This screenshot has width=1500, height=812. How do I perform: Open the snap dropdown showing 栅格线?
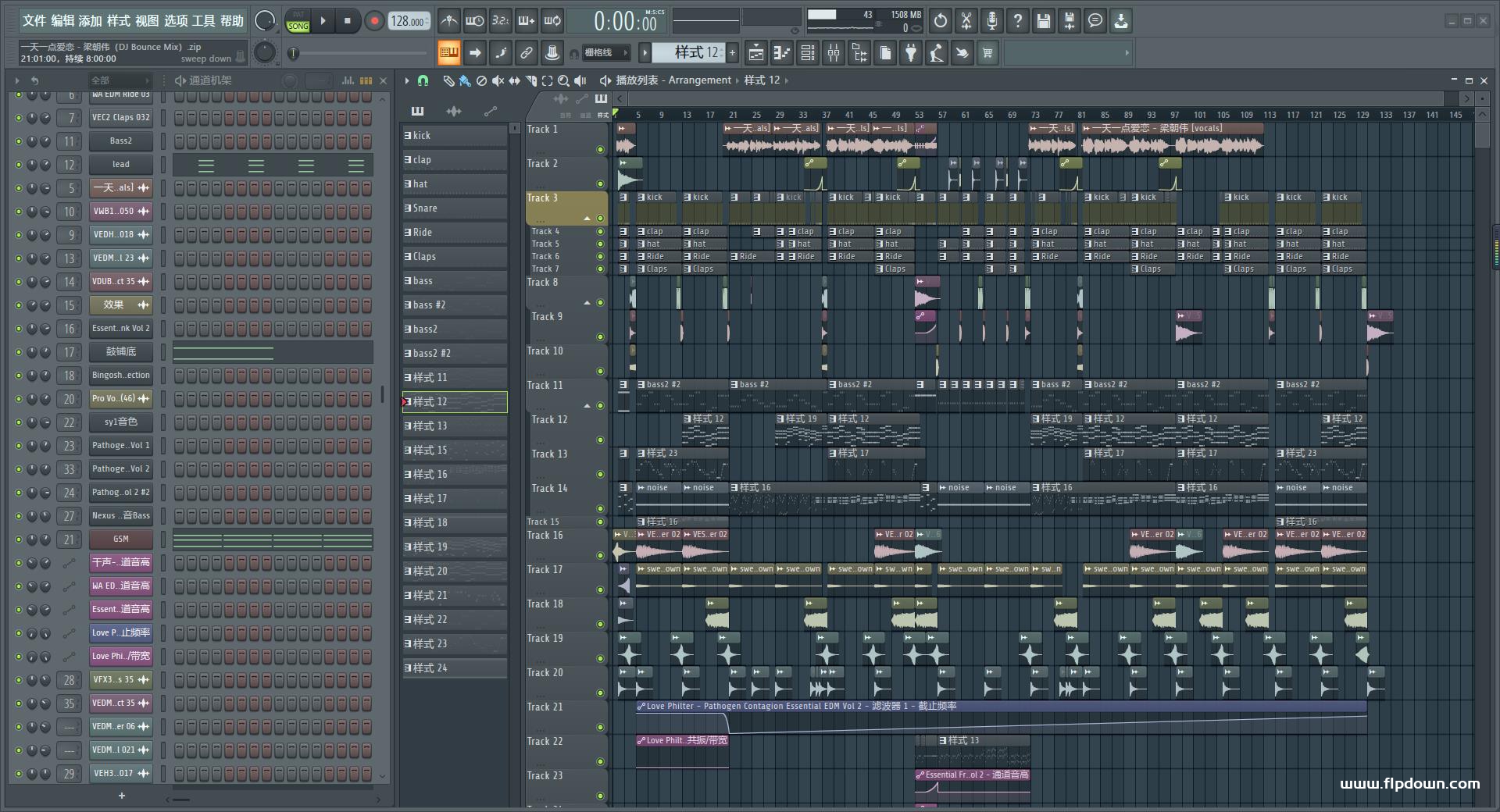[605, 53]
